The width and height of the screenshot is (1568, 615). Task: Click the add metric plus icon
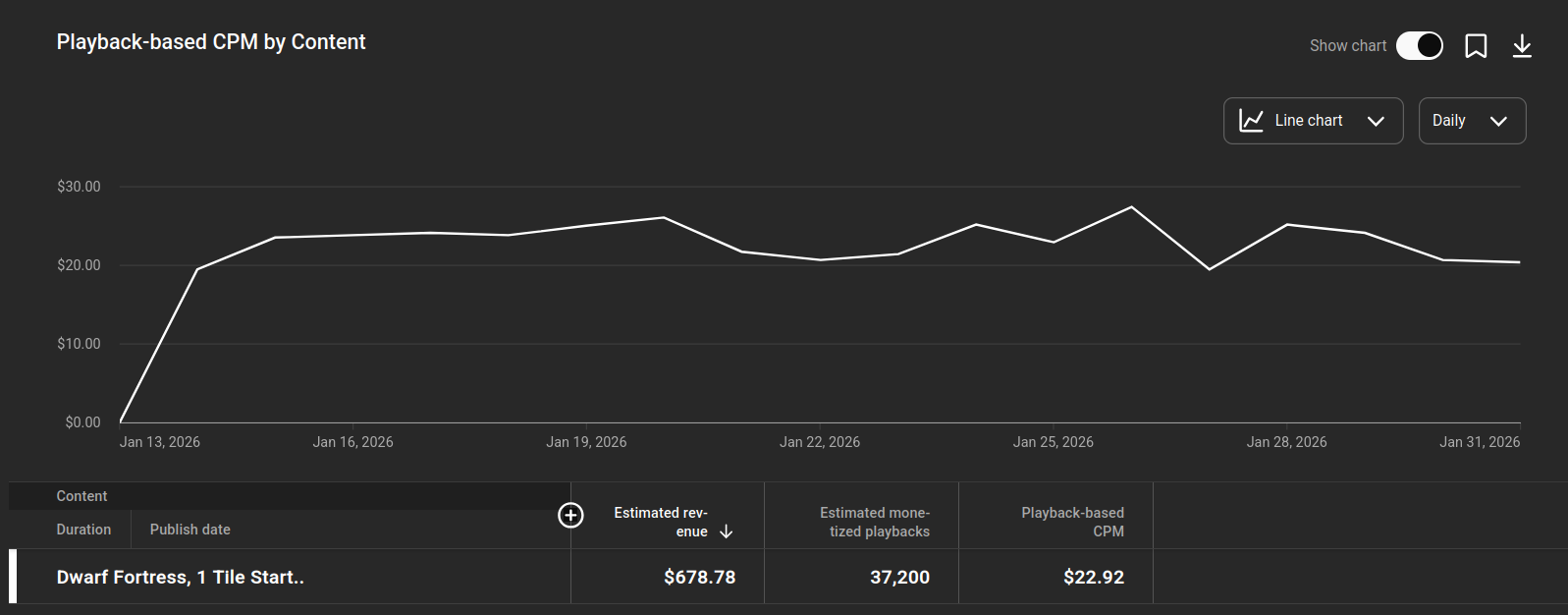click(570, 515)
